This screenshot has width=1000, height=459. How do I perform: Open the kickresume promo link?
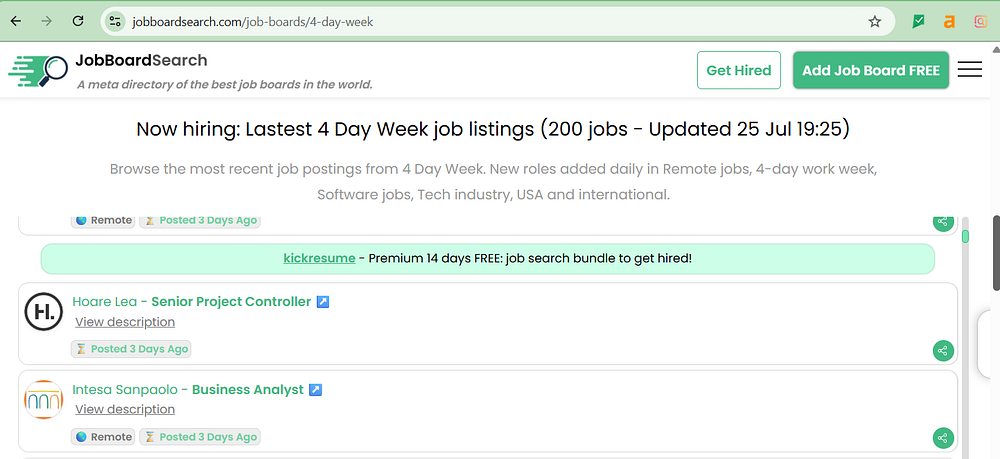click(319, 258)
